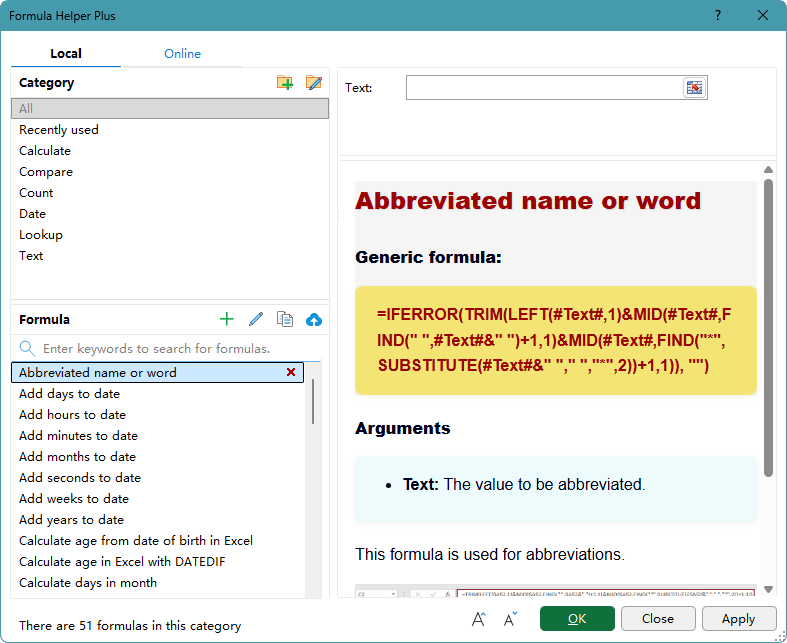Click the yellow generic formula box
This screenshot has height=643, width=787.
[556, 340]
